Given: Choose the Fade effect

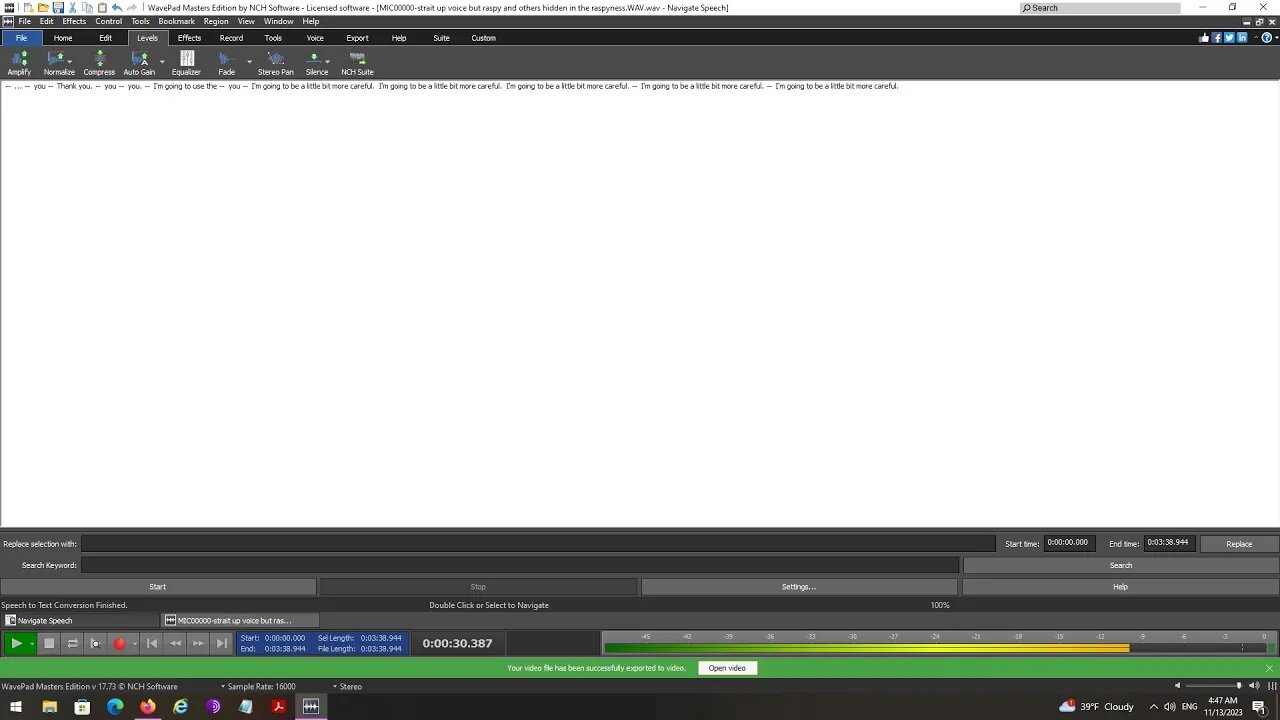Looking at the screenshot, I should point(226,63).
